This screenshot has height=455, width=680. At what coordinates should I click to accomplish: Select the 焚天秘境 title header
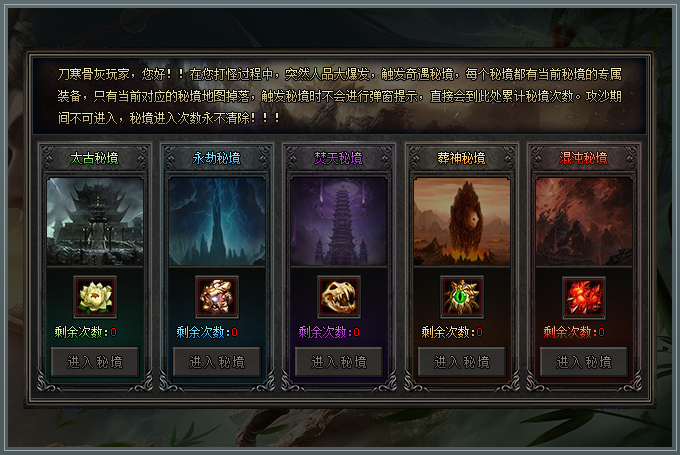tap(338, 158)
